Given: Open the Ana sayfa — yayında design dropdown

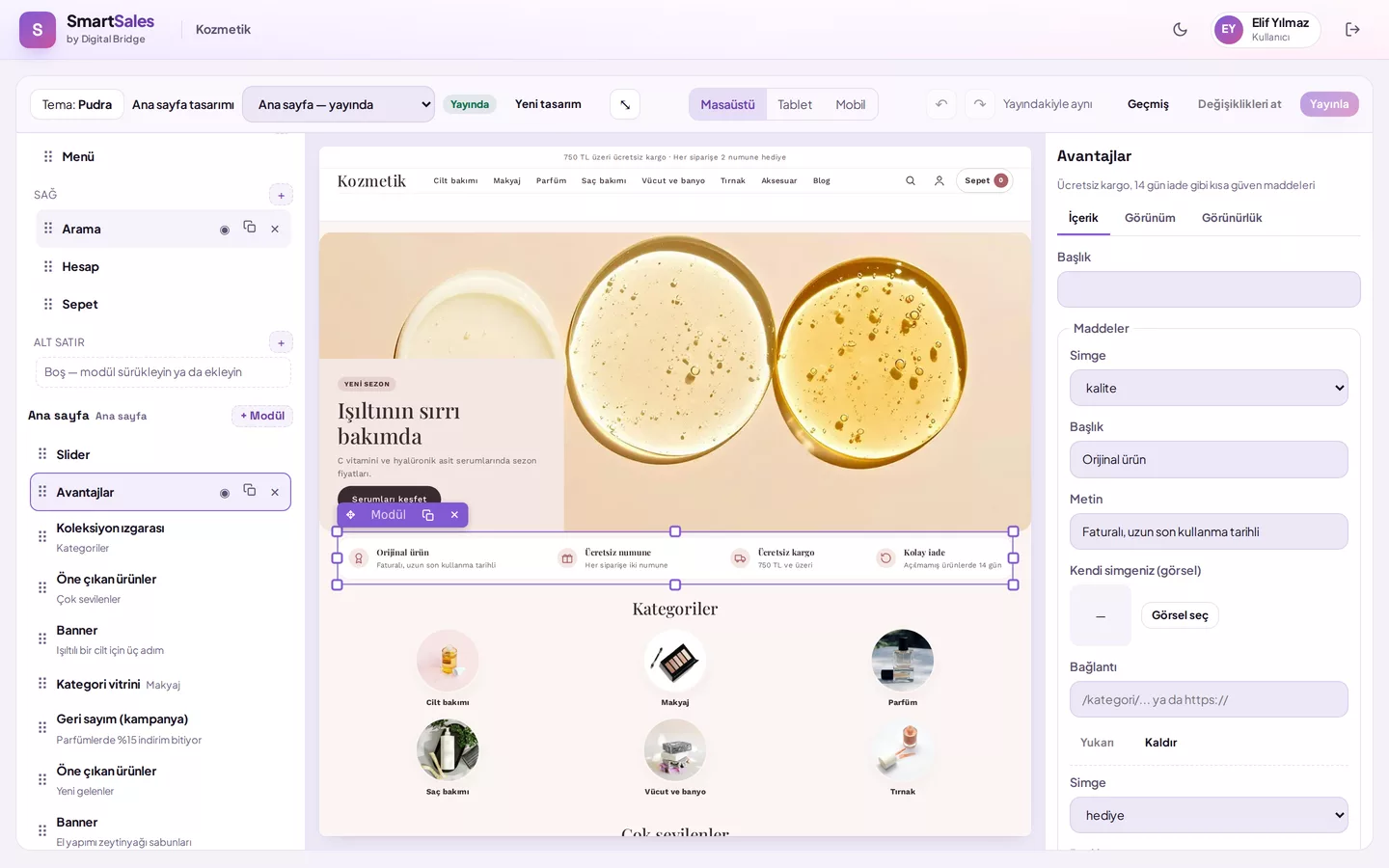Looking at the screenshot, I should coord(339,104).
